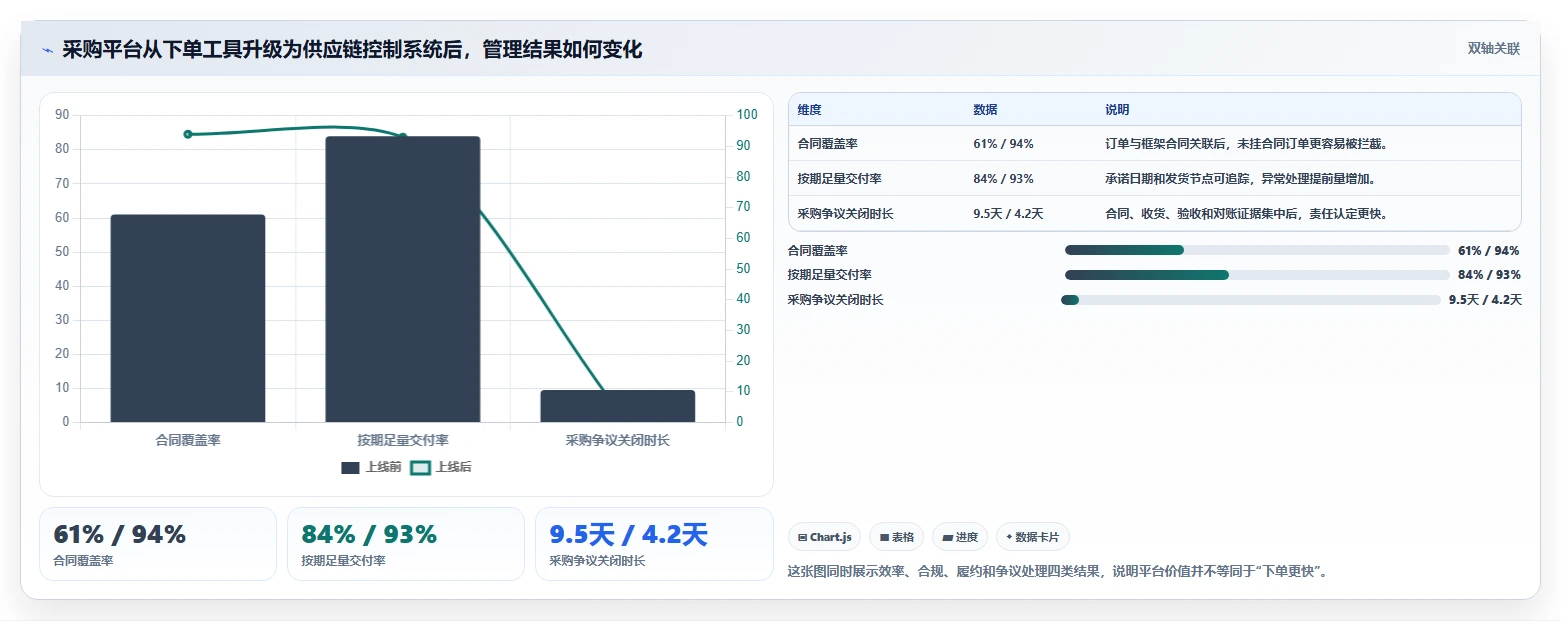Click the 采购争议关闭时长 progress bar
The height and width of the screenshot is (621, 1561).
(x=1251, y=300)
